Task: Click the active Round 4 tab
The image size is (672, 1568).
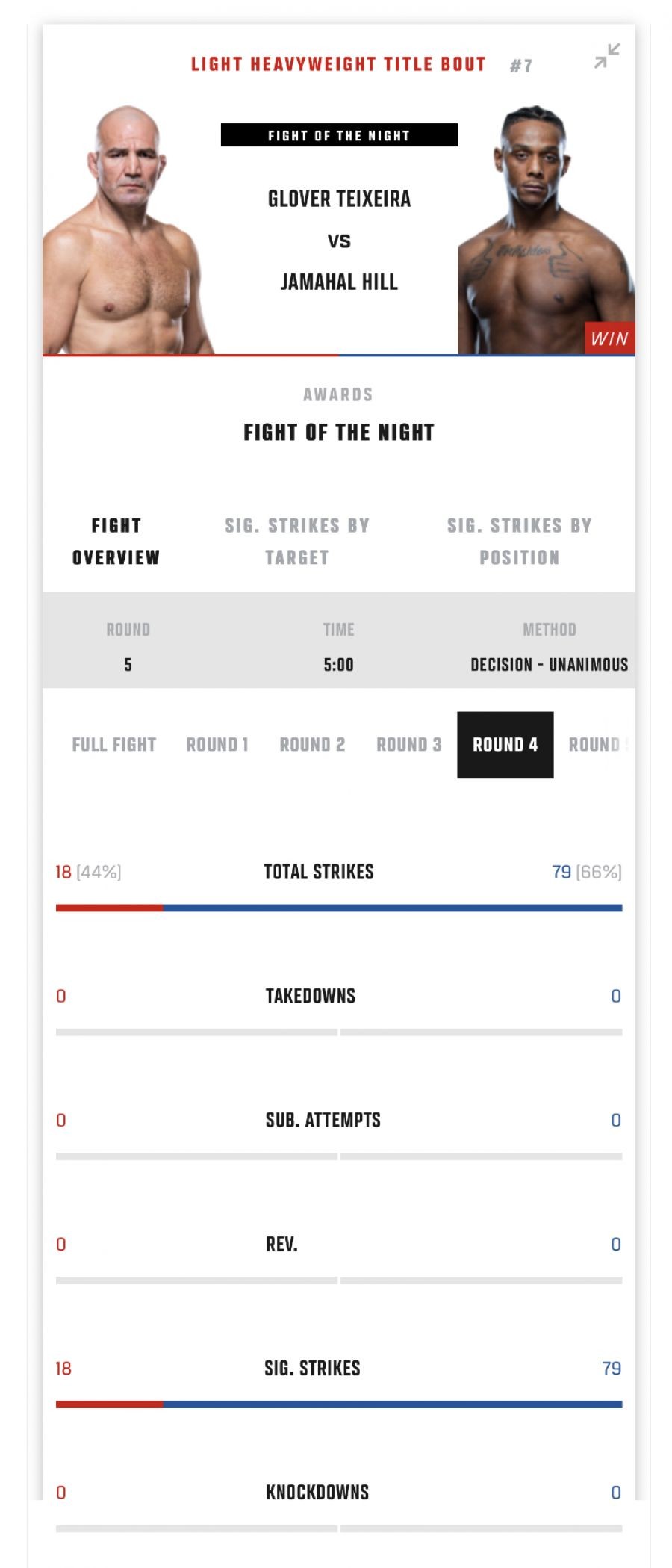Action: [505, 745]
